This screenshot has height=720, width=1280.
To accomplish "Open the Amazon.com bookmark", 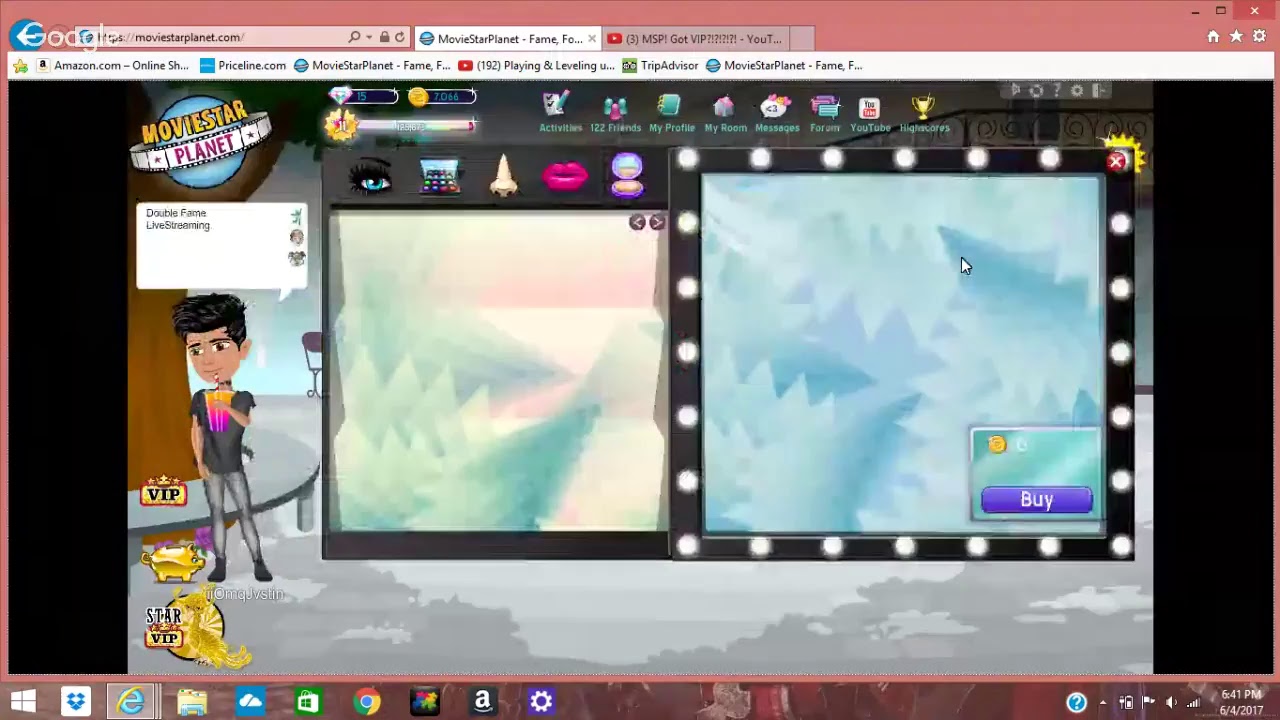I will (x=112, y=66).
